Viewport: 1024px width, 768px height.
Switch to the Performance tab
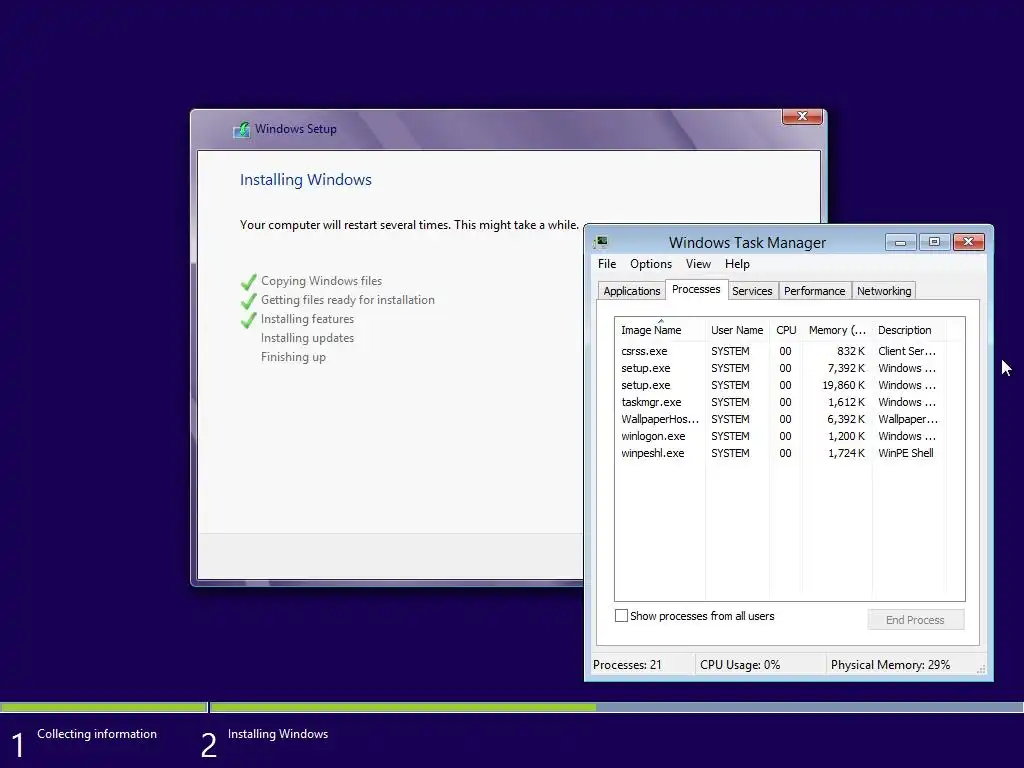point(814,291)
